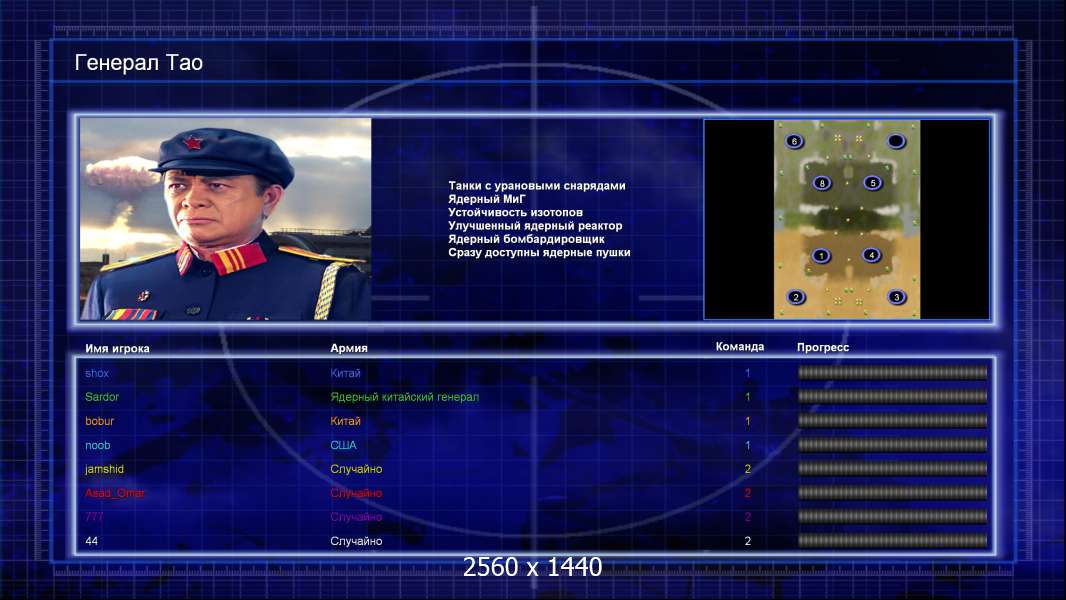
Task: Click Sardor's team number 1
Action: click(747, 397)
